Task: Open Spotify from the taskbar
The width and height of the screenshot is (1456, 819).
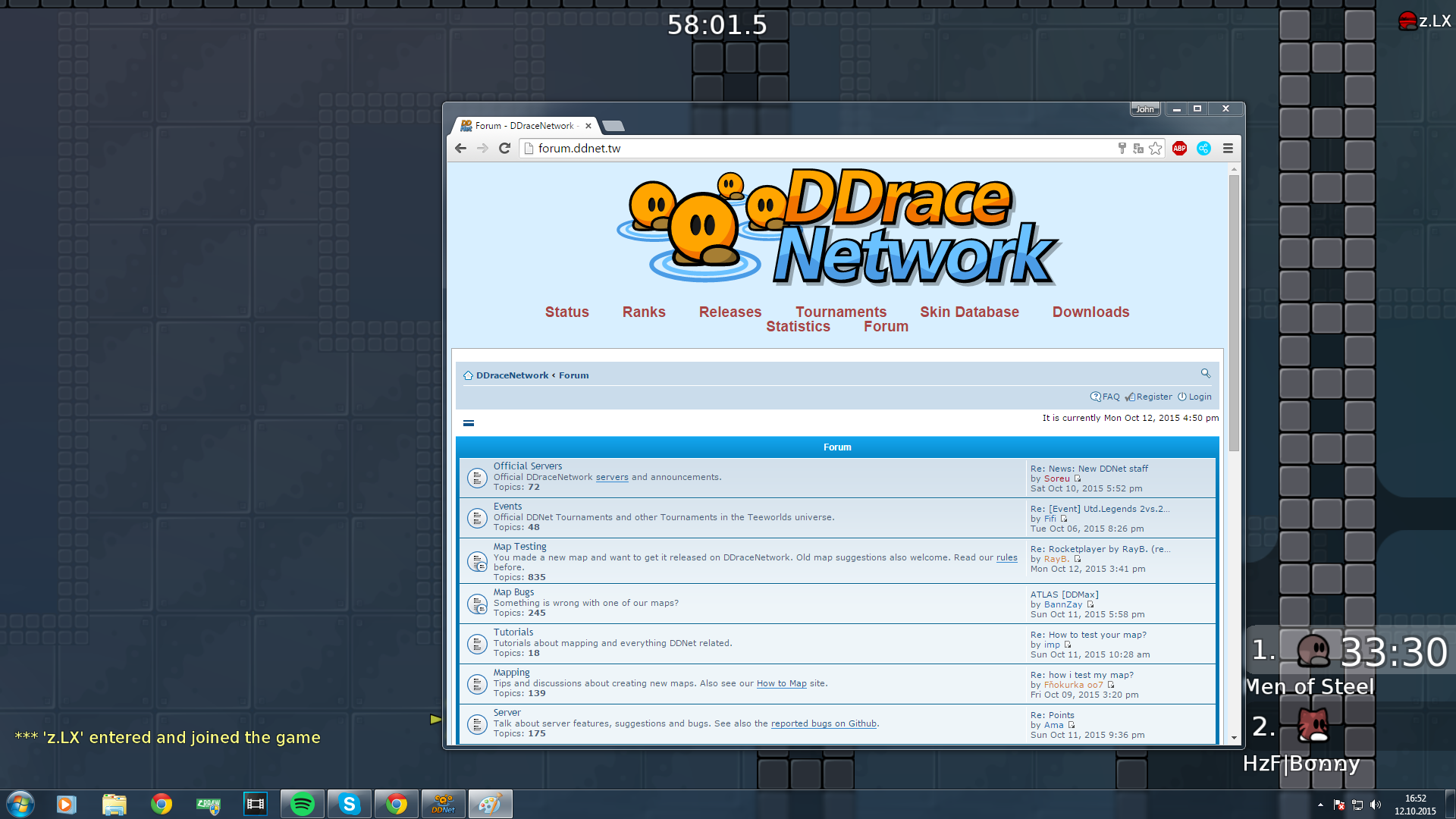Action: pos(303,804)
